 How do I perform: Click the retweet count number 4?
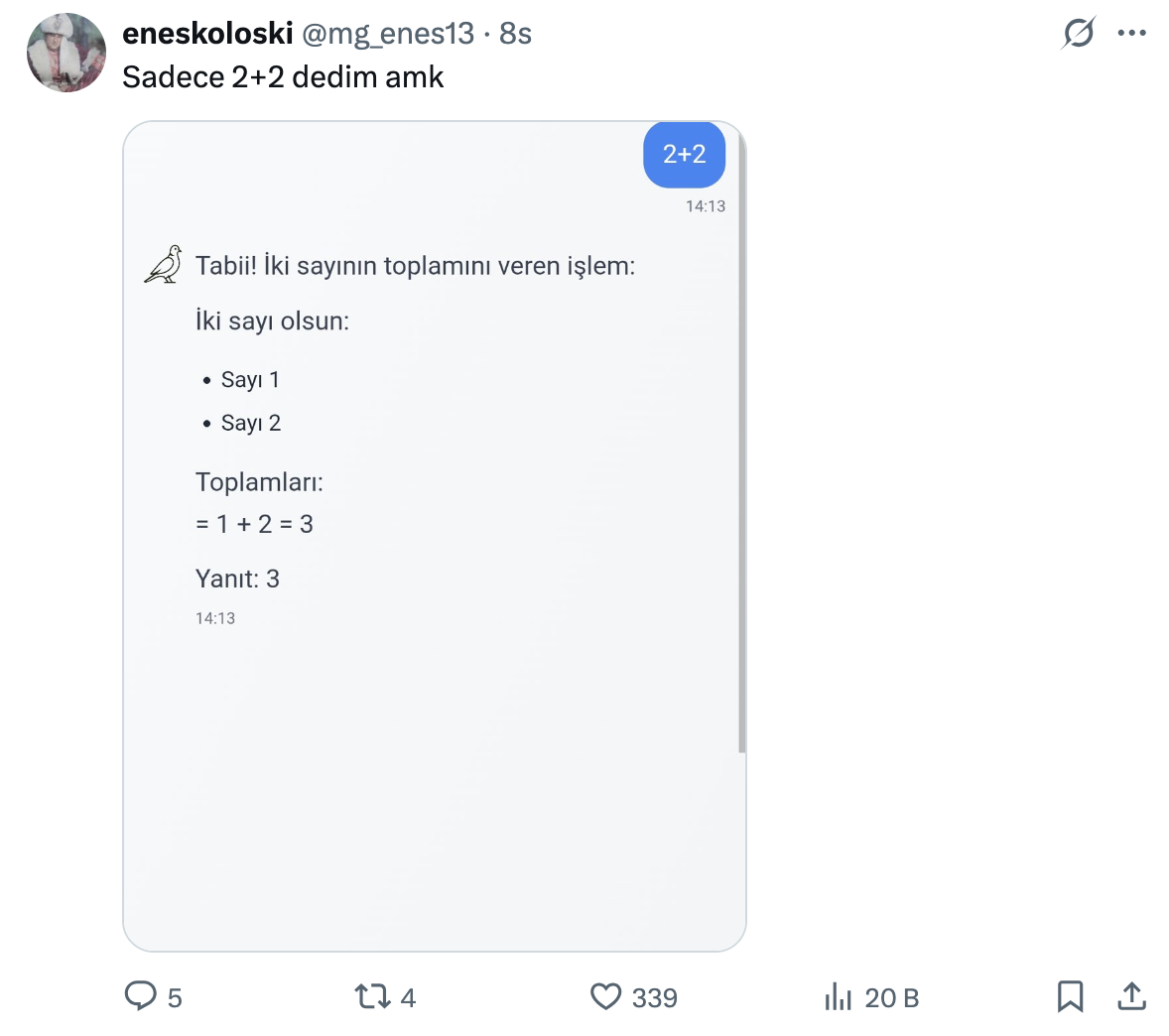click(408, 997)
